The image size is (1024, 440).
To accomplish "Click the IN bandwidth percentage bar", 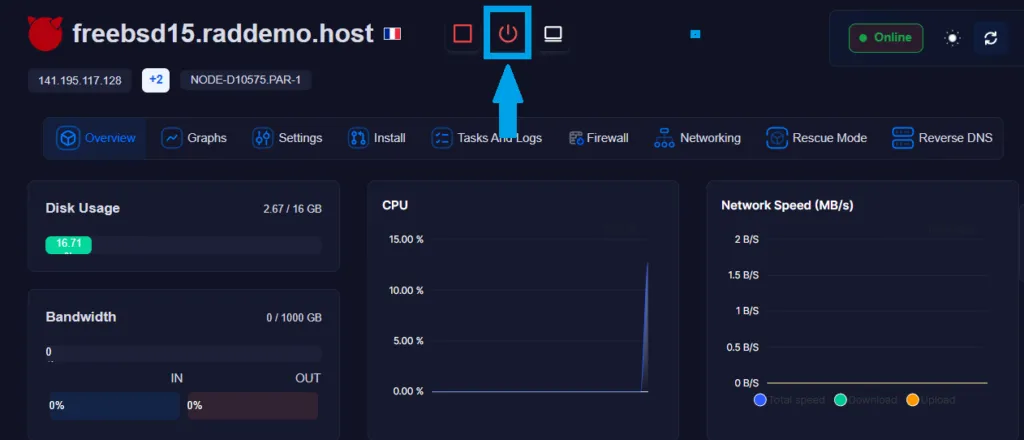I will pyautogui.click(x=114, y=405).
